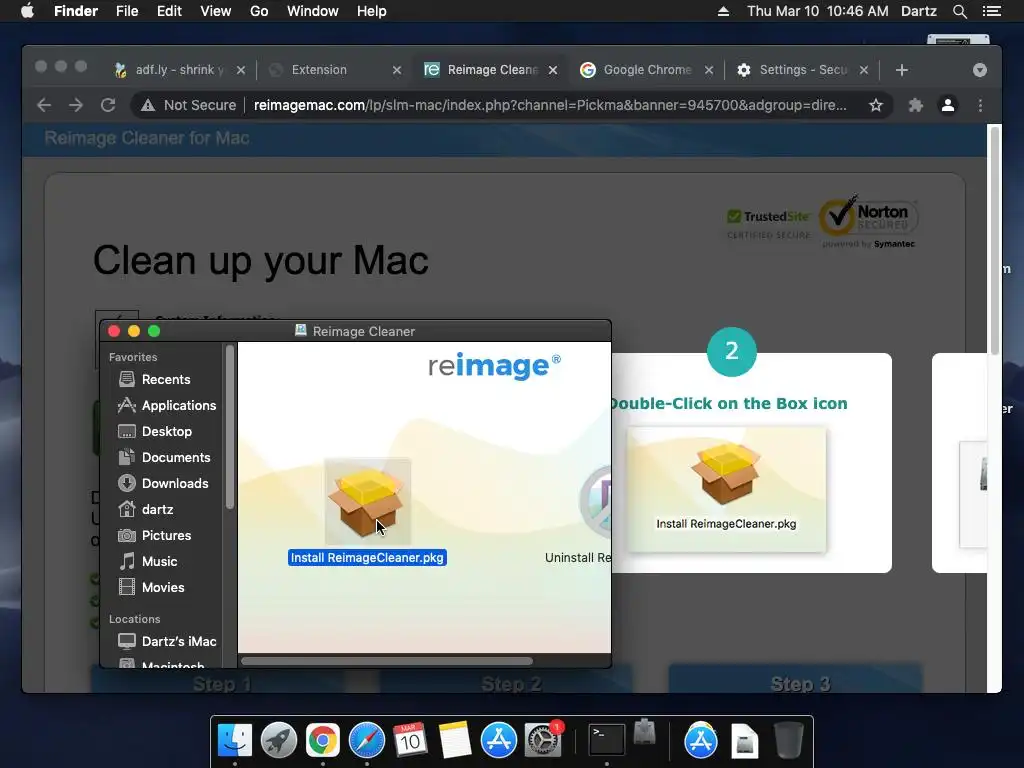
Task: Open Music in Finder sidebar
Action: point(149,562)
